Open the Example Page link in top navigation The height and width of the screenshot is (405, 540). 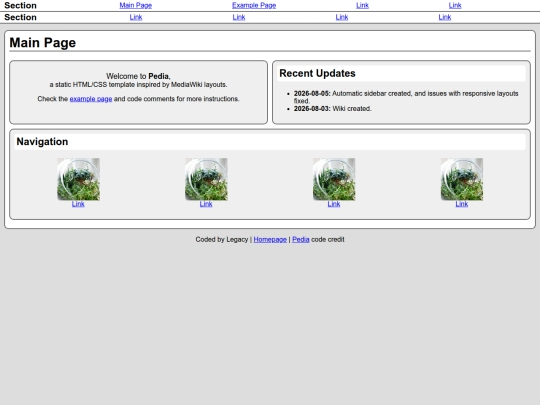254,5
